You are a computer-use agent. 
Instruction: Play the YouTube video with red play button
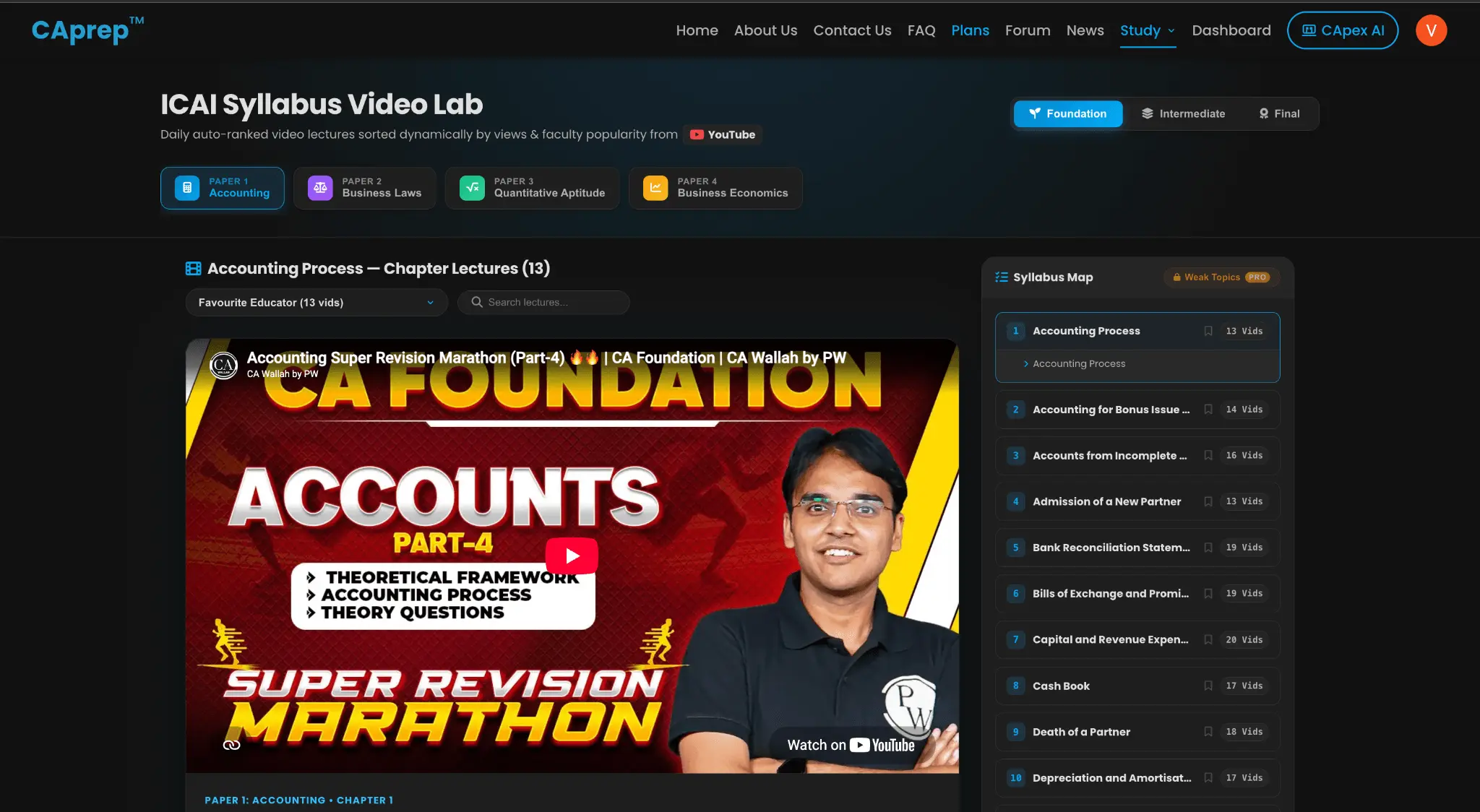click(x=572, y=556)
